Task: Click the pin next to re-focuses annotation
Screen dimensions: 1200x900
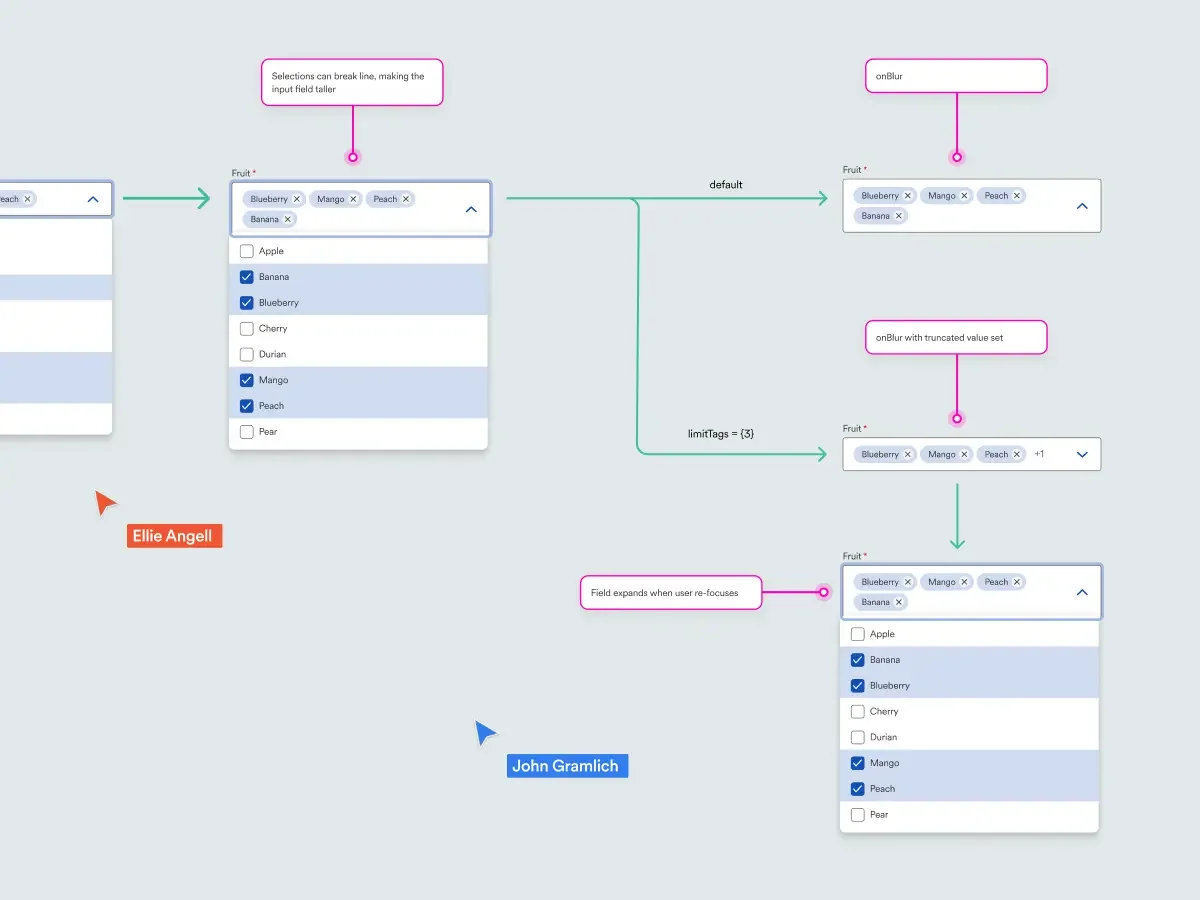Action: click(x=823, y=592)
